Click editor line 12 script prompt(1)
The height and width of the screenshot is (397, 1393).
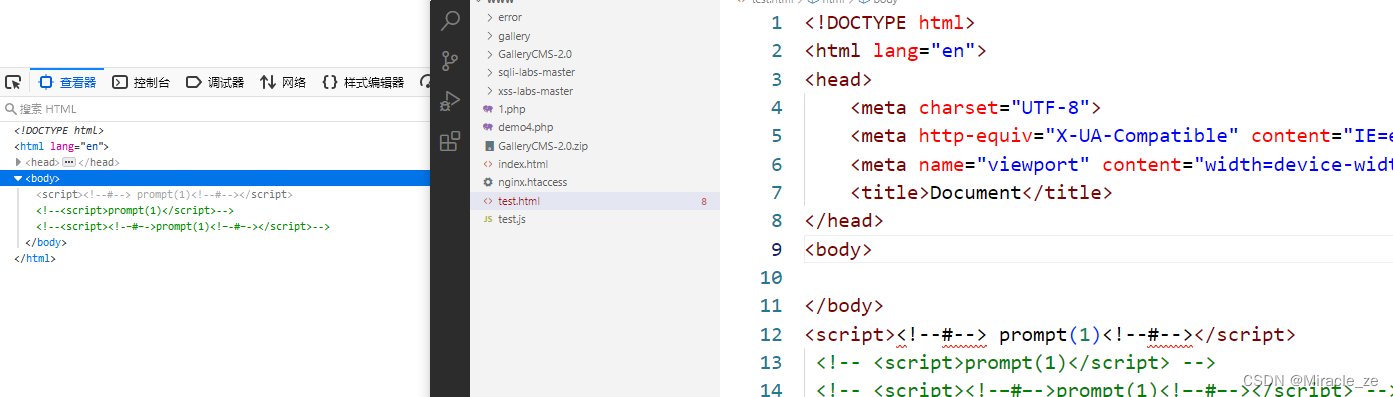coord(1050,334)
